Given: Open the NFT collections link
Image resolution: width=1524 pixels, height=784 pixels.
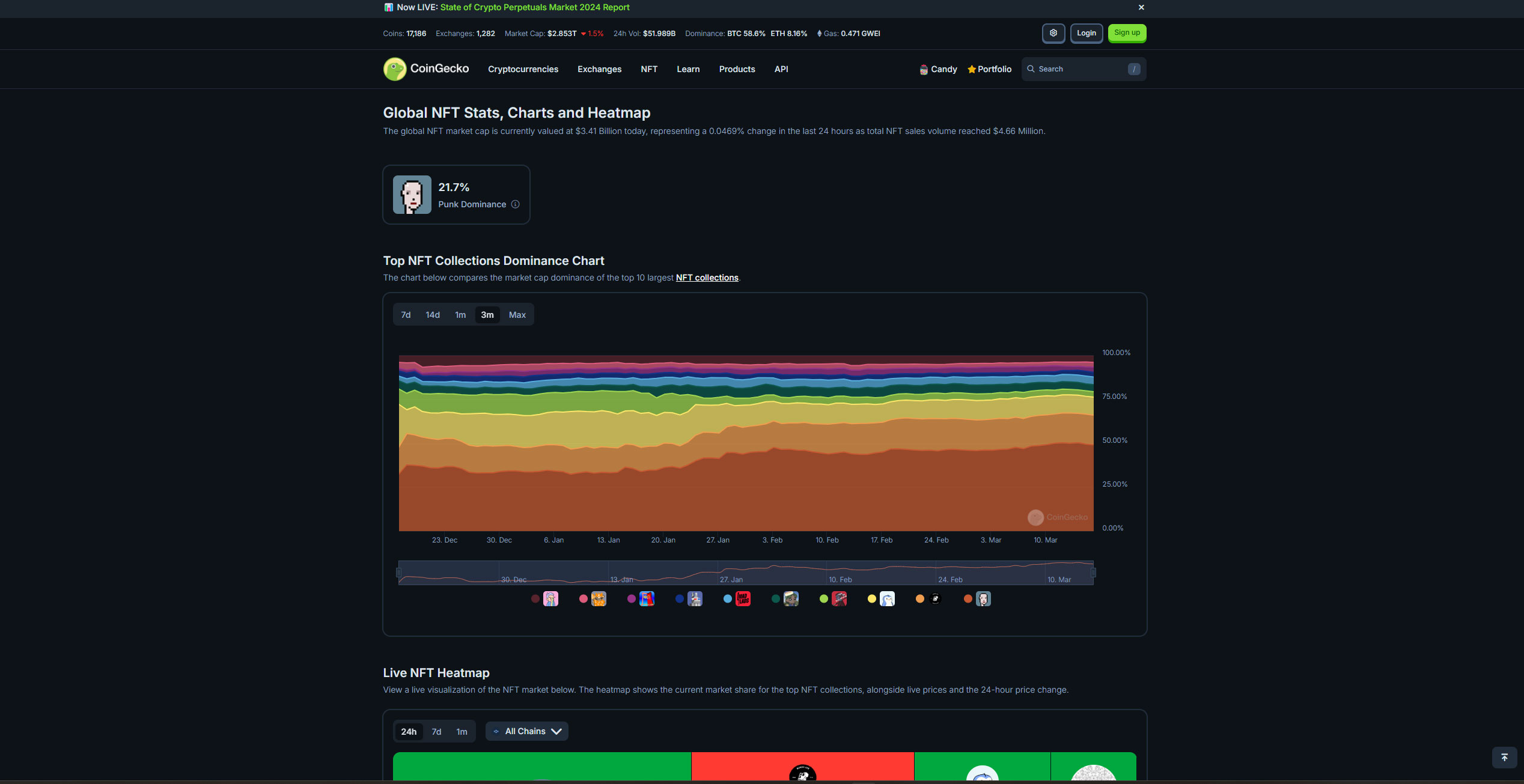Looking at the screenshot, I should [x=707, y=278].
